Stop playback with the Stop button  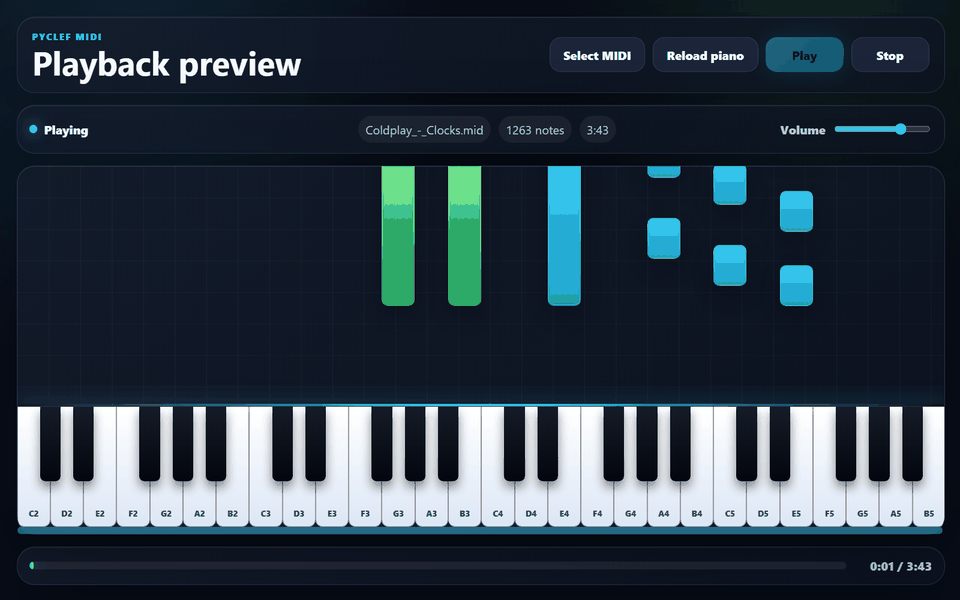coord(890,55)
